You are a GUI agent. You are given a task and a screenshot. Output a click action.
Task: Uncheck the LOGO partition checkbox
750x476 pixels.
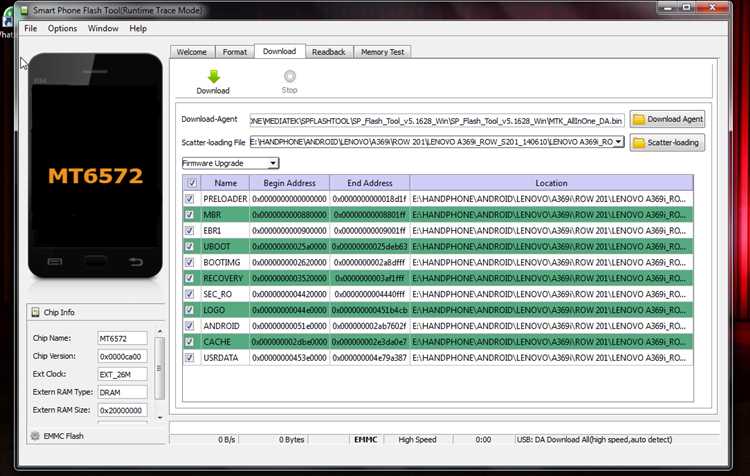tap(189, 310)
